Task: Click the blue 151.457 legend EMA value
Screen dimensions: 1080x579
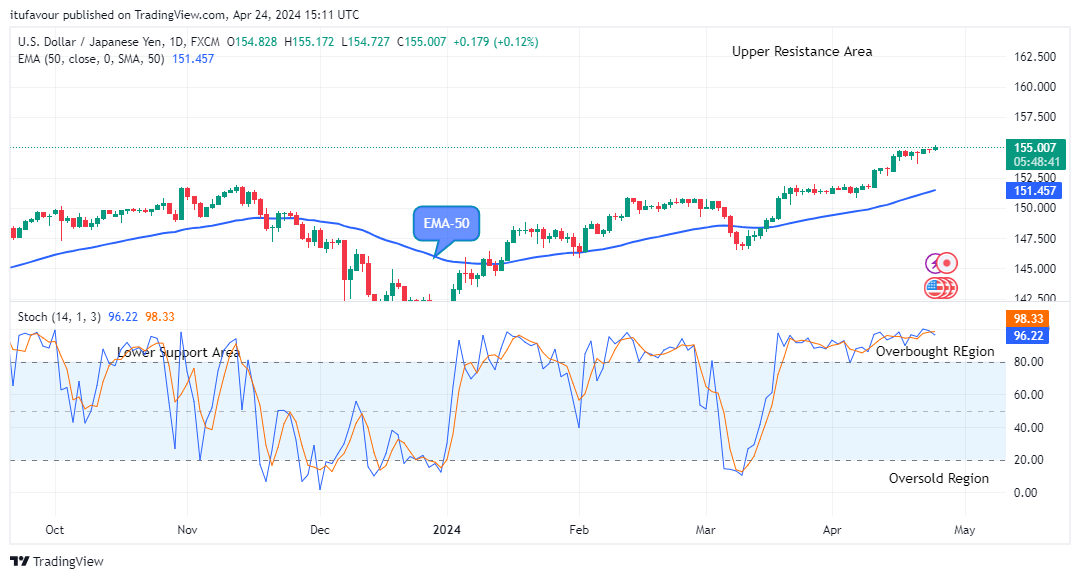Action: click(193, 59)
